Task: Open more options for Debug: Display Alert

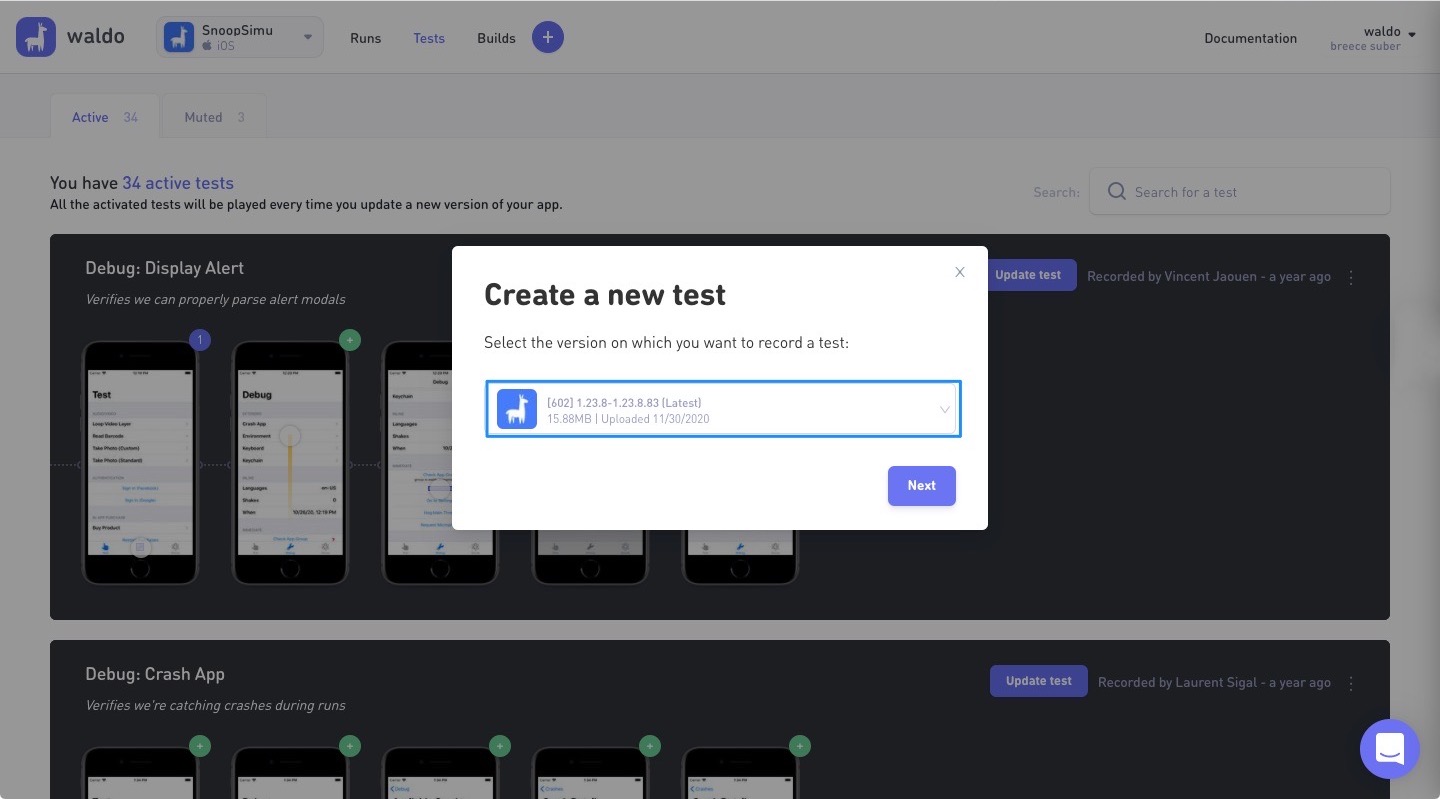Action: 1351,277
